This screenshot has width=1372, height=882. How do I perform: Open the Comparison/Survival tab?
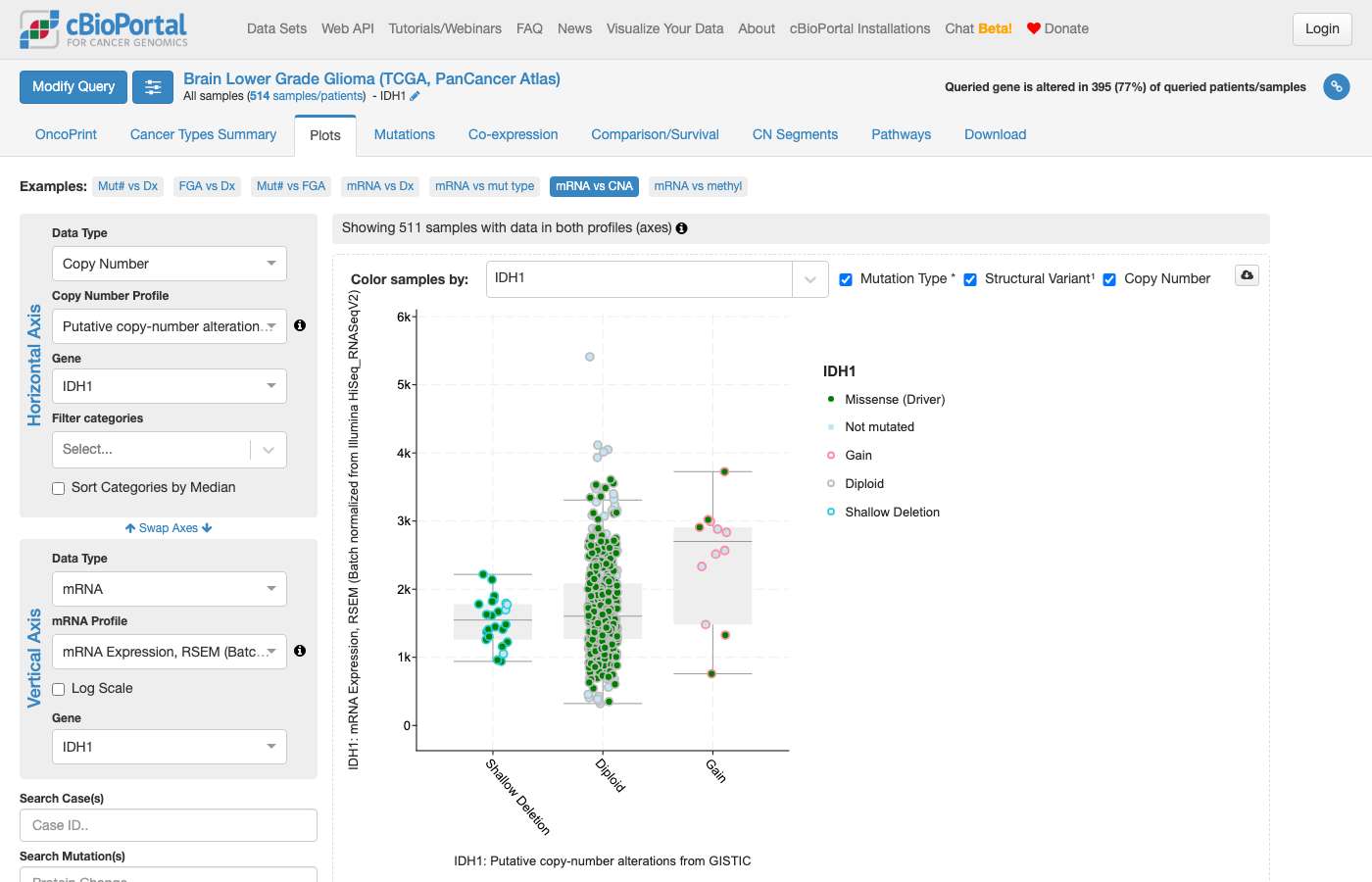pos(655,134)
